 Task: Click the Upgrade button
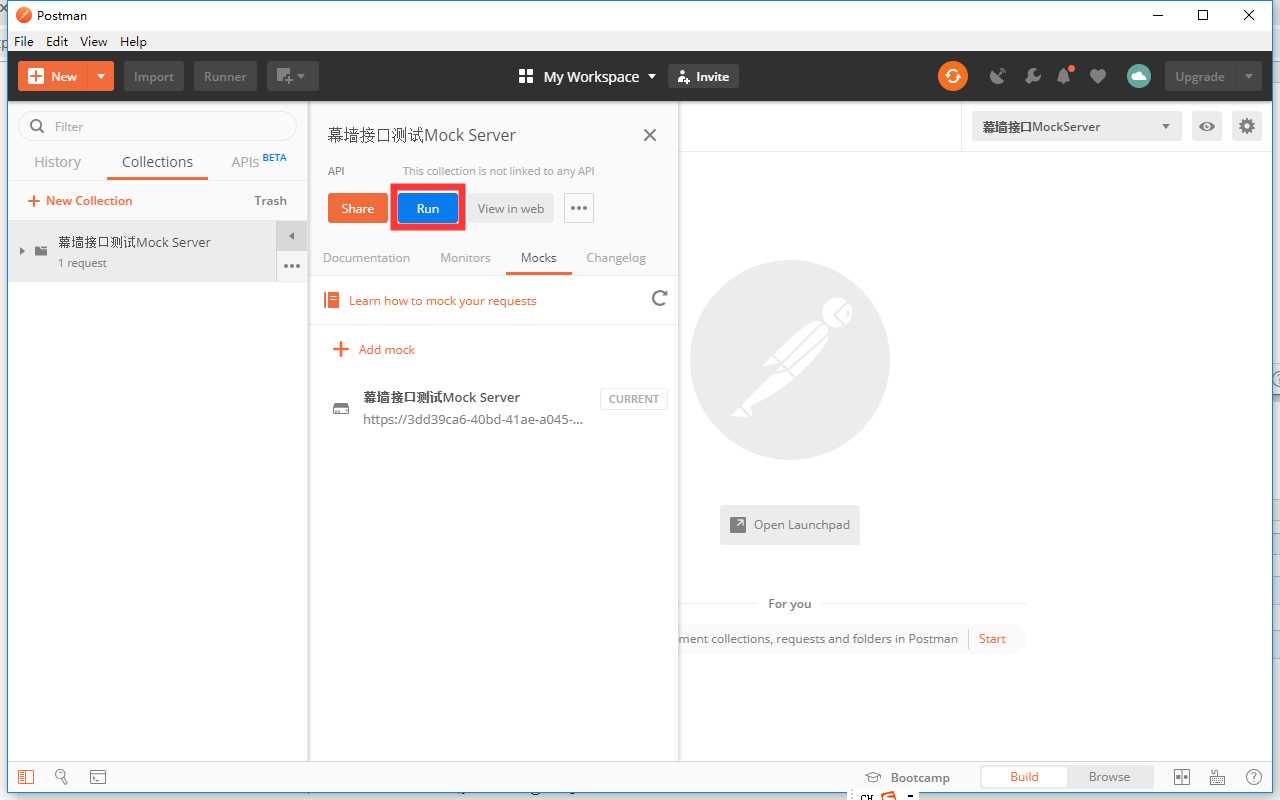1200,76
